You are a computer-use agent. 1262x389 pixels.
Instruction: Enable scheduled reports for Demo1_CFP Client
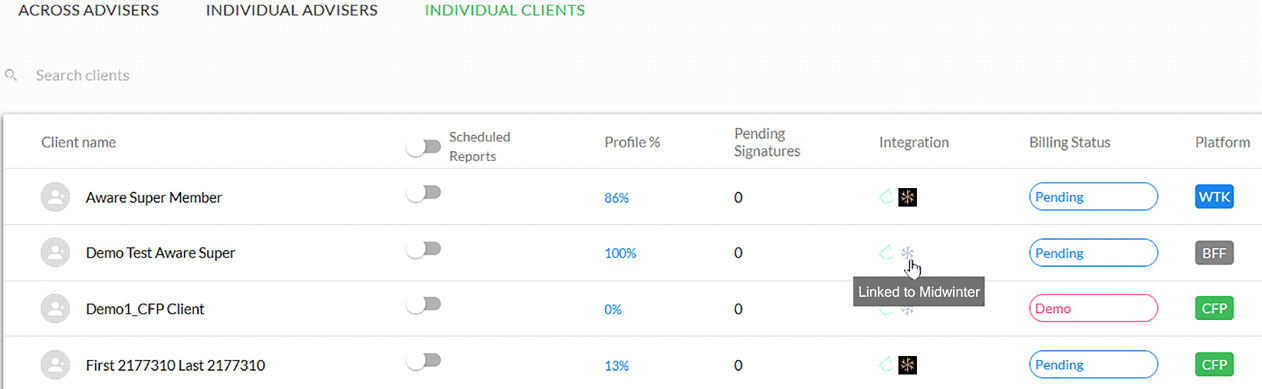click(x=424, y=304)
